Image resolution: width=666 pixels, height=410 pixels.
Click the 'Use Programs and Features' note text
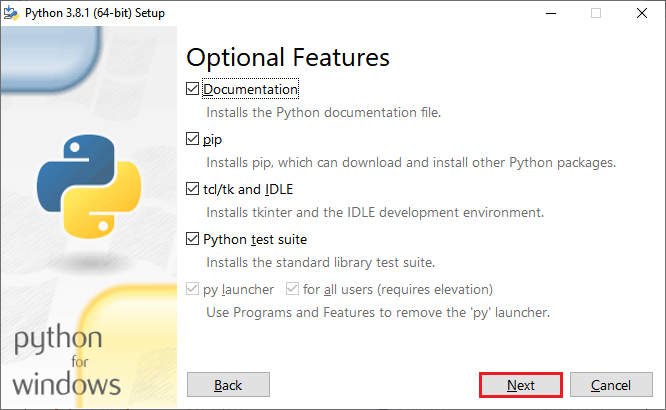377,312
